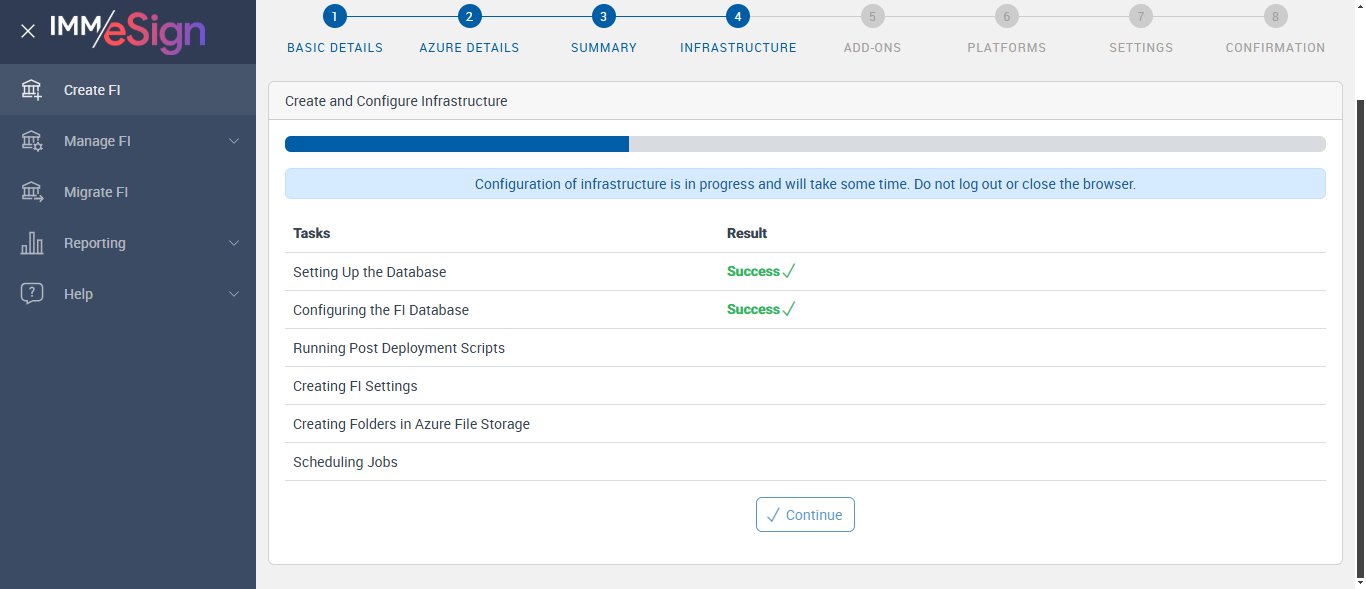Select Platforms step label

tap(1007, 48)
